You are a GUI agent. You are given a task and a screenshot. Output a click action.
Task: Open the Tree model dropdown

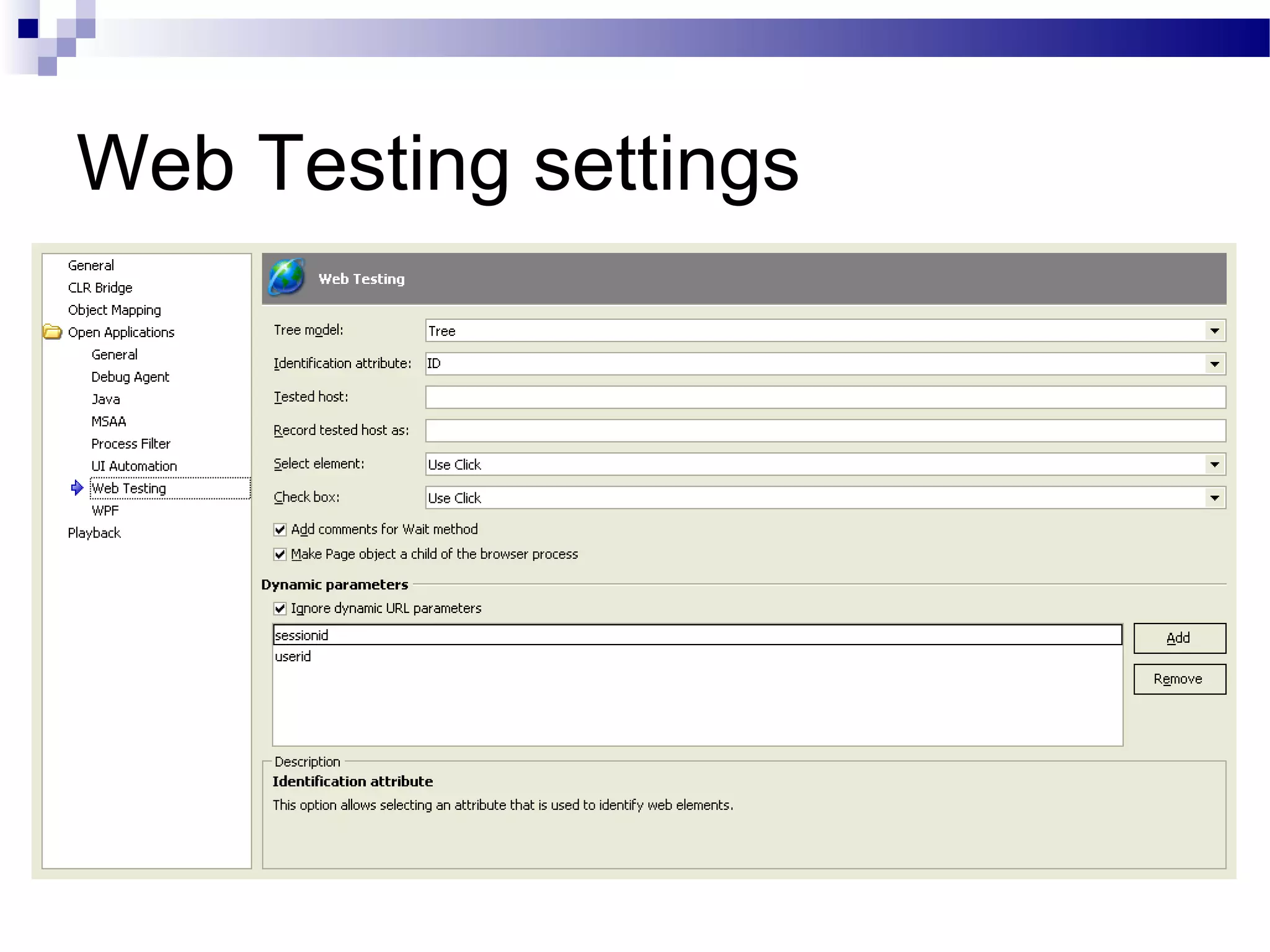[x=1214, y=331]
